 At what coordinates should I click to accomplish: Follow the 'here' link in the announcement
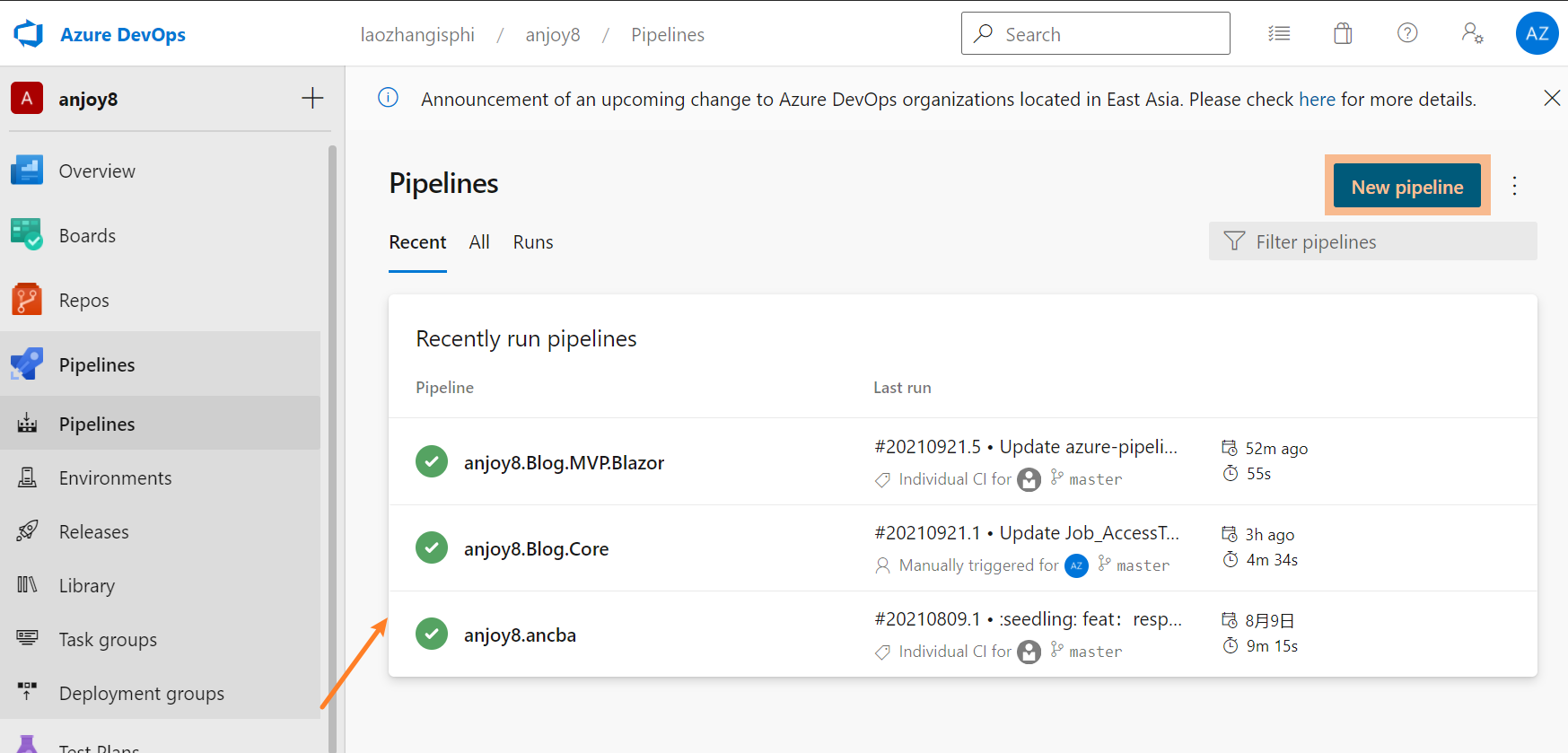point(1317,99)
